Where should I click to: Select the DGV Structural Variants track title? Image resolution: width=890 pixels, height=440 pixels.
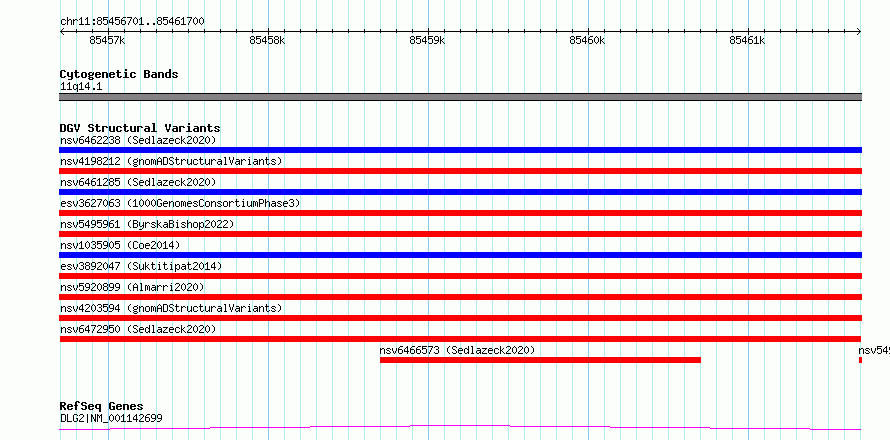140,128
